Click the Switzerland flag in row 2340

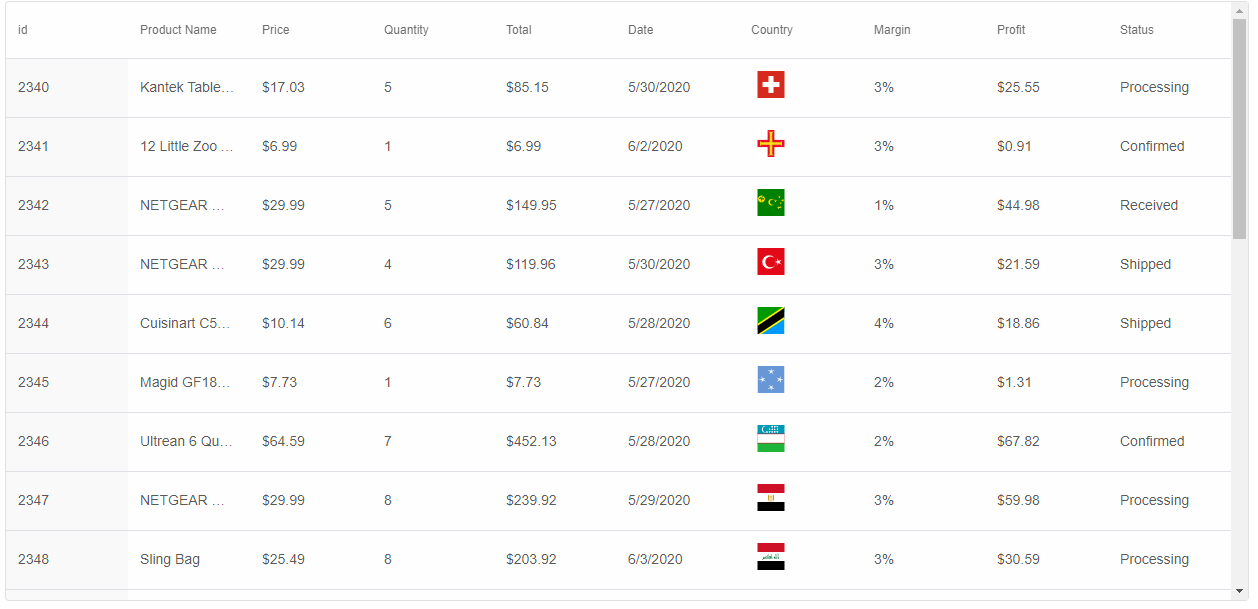pos(770,85)
